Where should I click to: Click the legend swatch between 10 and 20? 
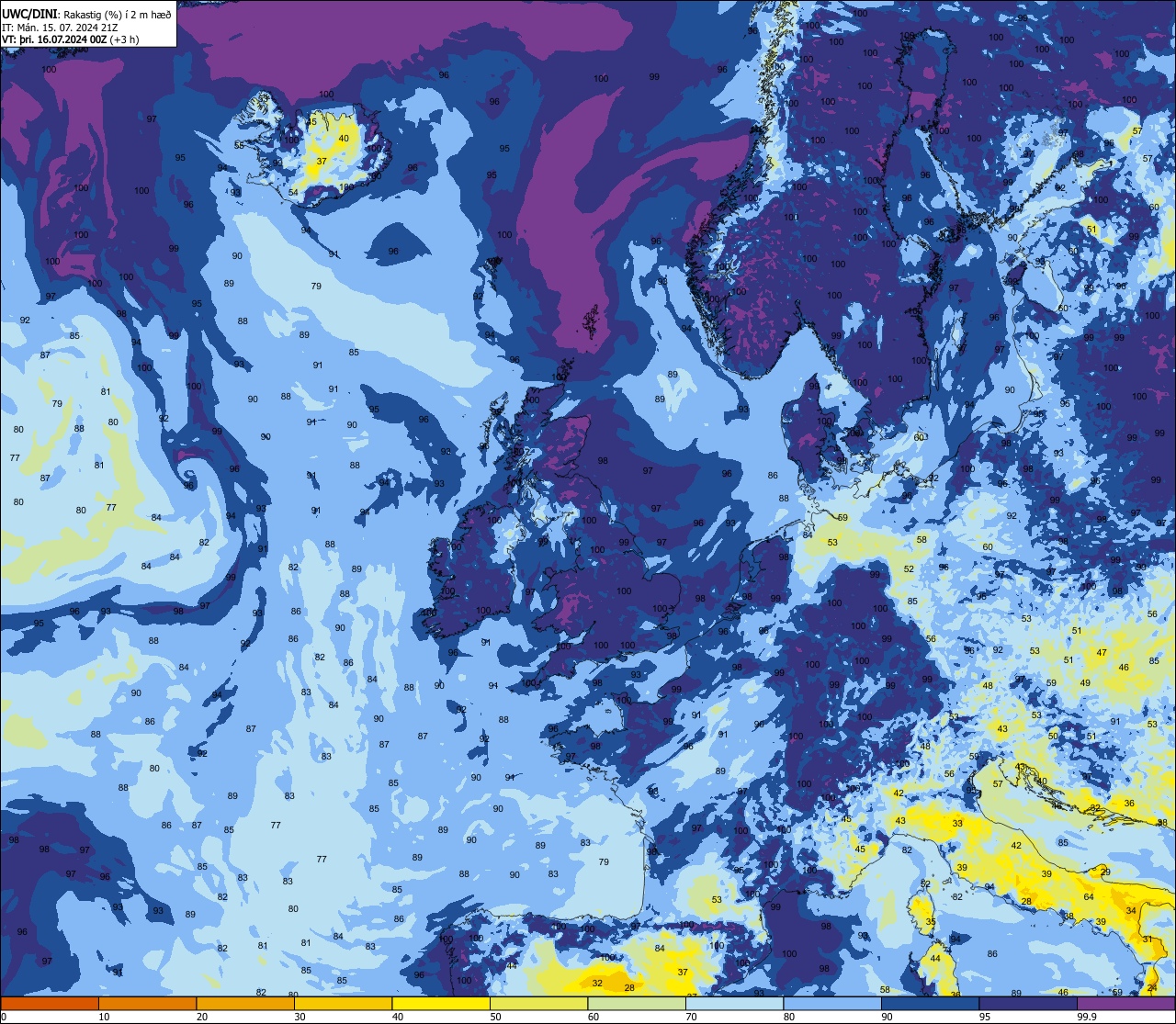pos(147,1004)
